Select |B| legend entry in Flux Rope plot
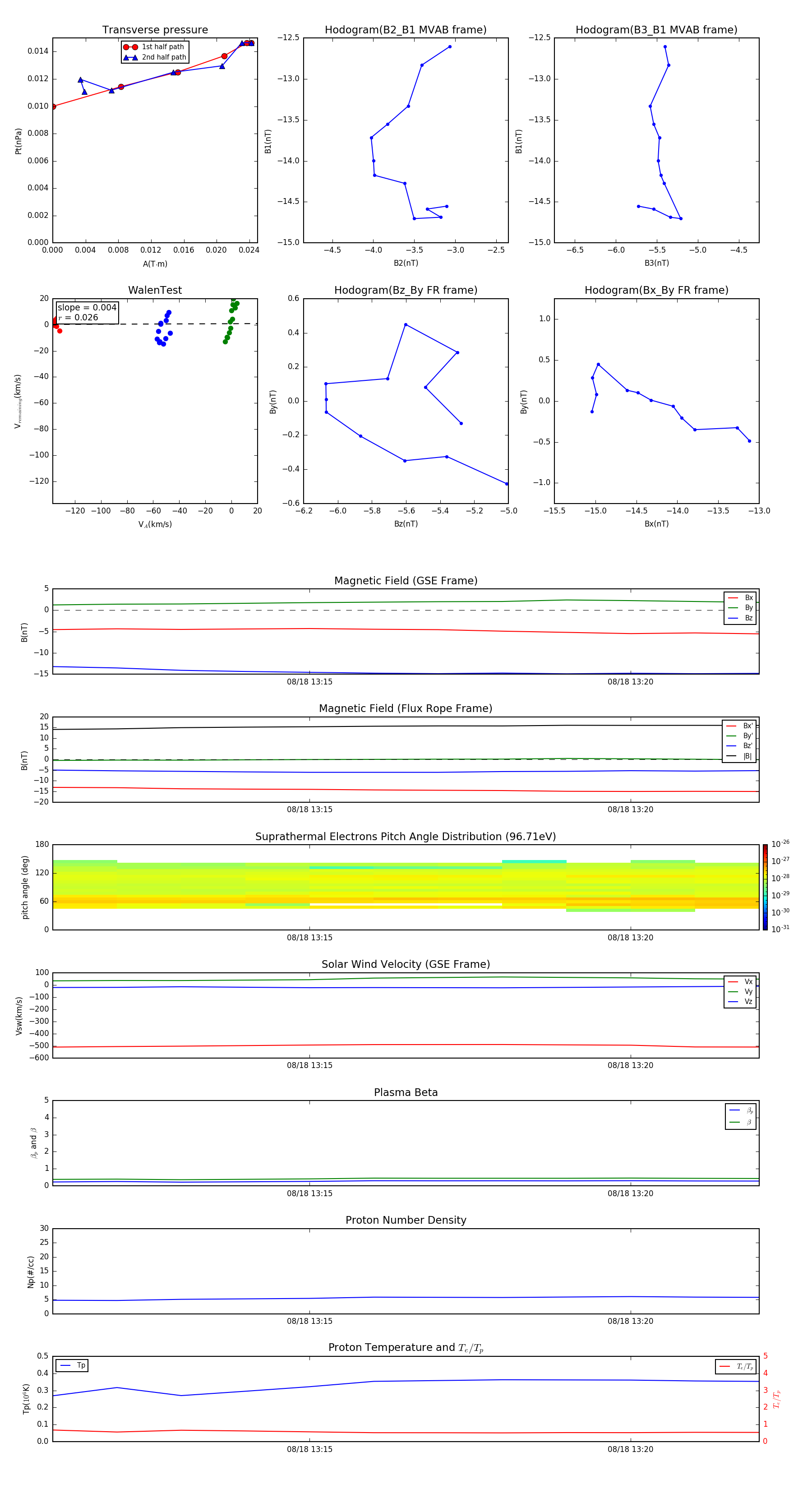812x1489 pixels. click(740, 757)
